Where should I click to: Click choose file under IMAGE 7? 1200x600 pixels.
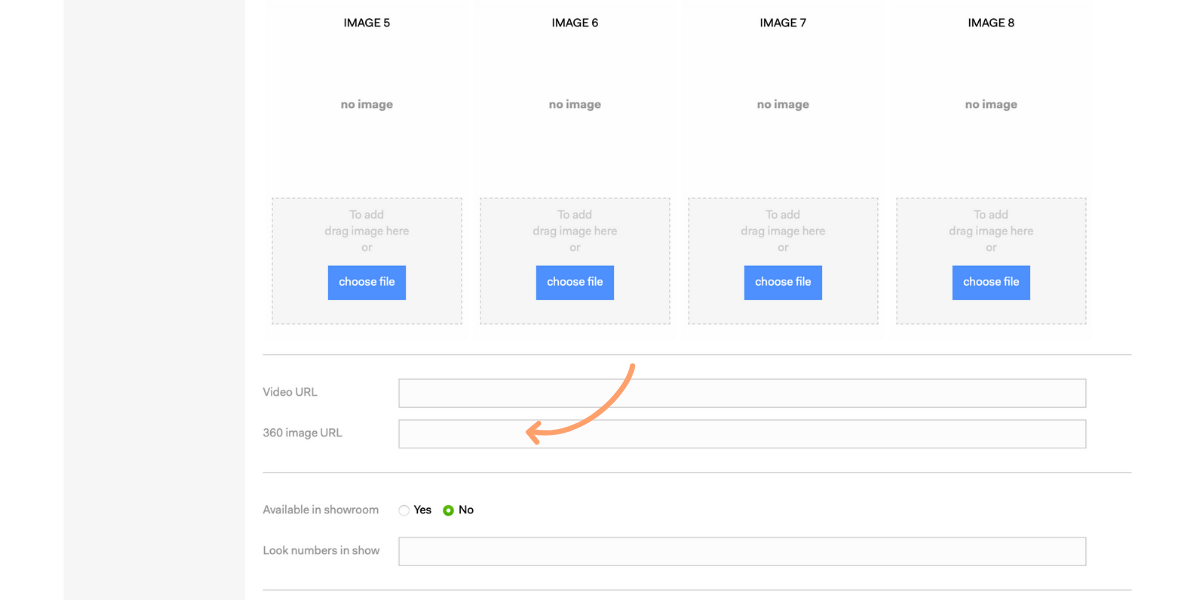(x=783, y=282)
